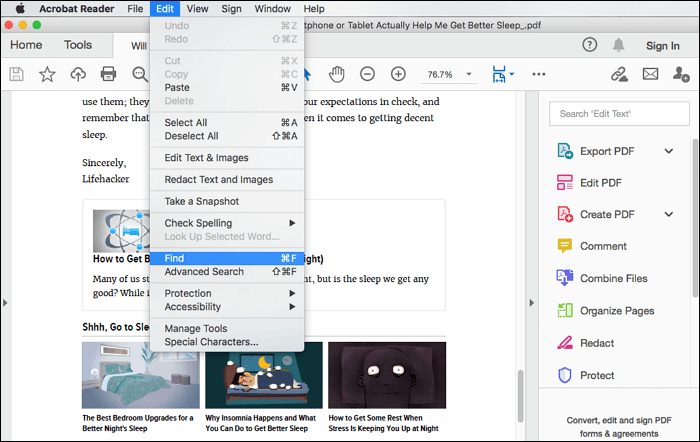
Task: Send the file by email envelope icon
Action: (650, 74)
